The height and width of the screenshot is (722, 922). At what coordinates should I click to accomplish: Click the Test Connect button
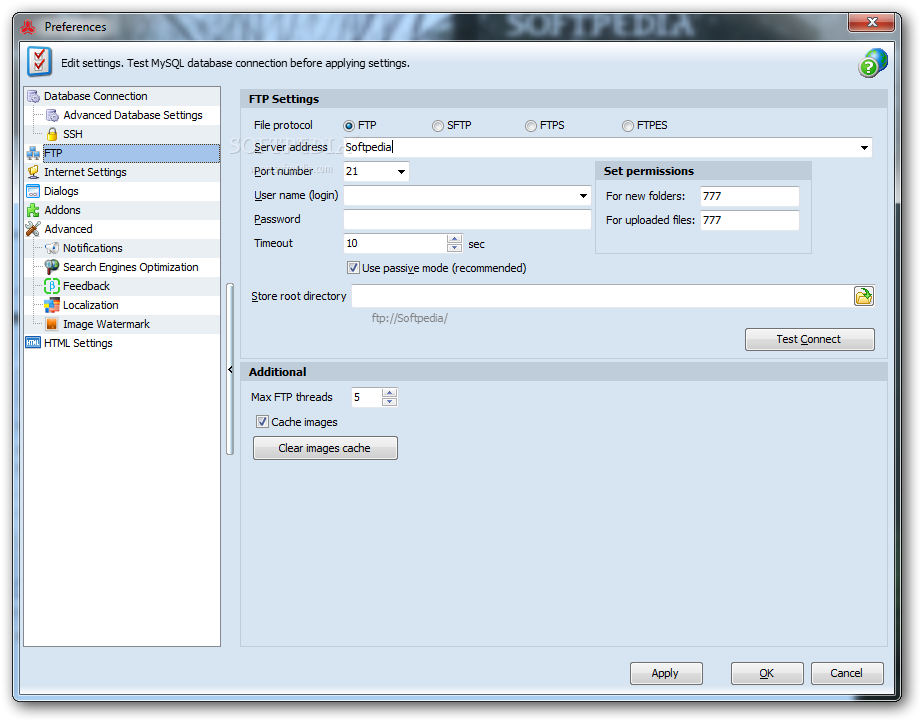[809, 339]
